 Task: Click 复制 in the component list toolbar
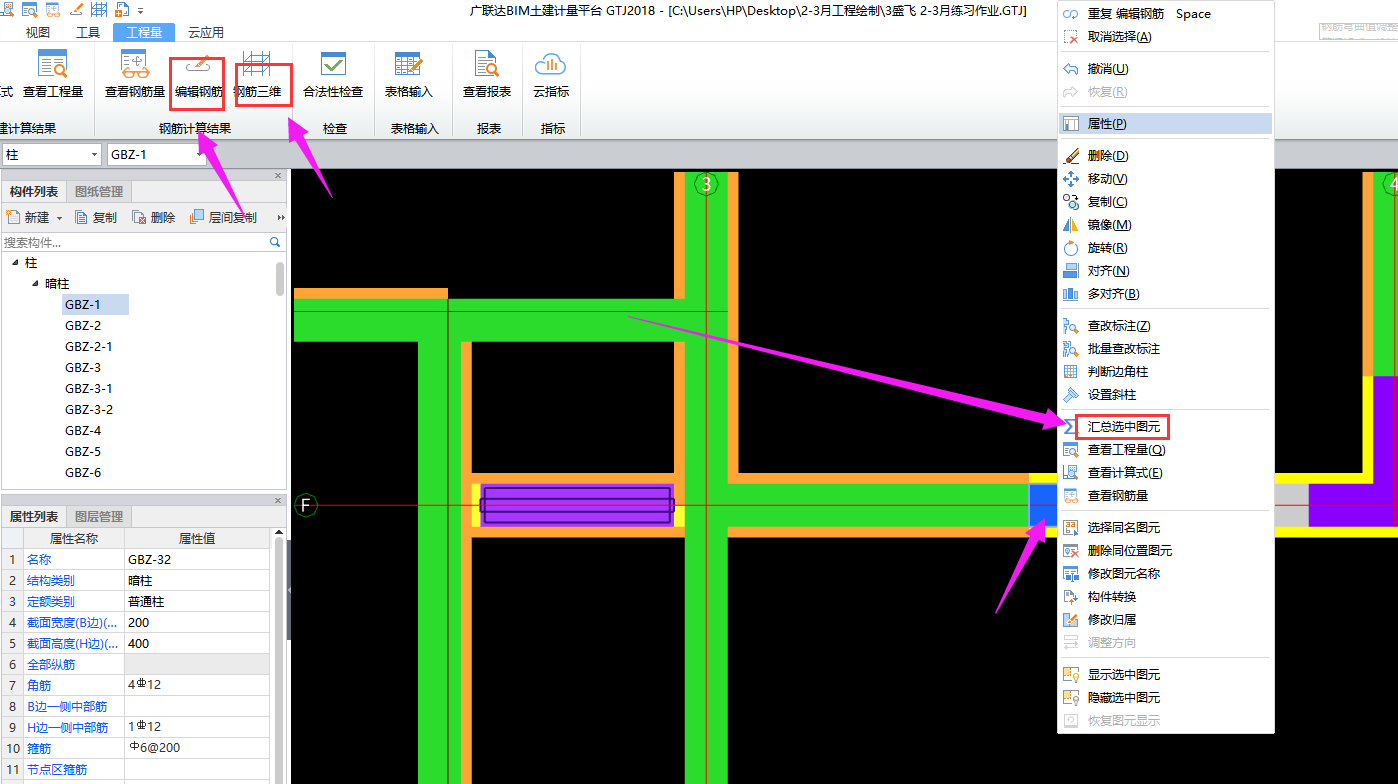tap(96, 217)
